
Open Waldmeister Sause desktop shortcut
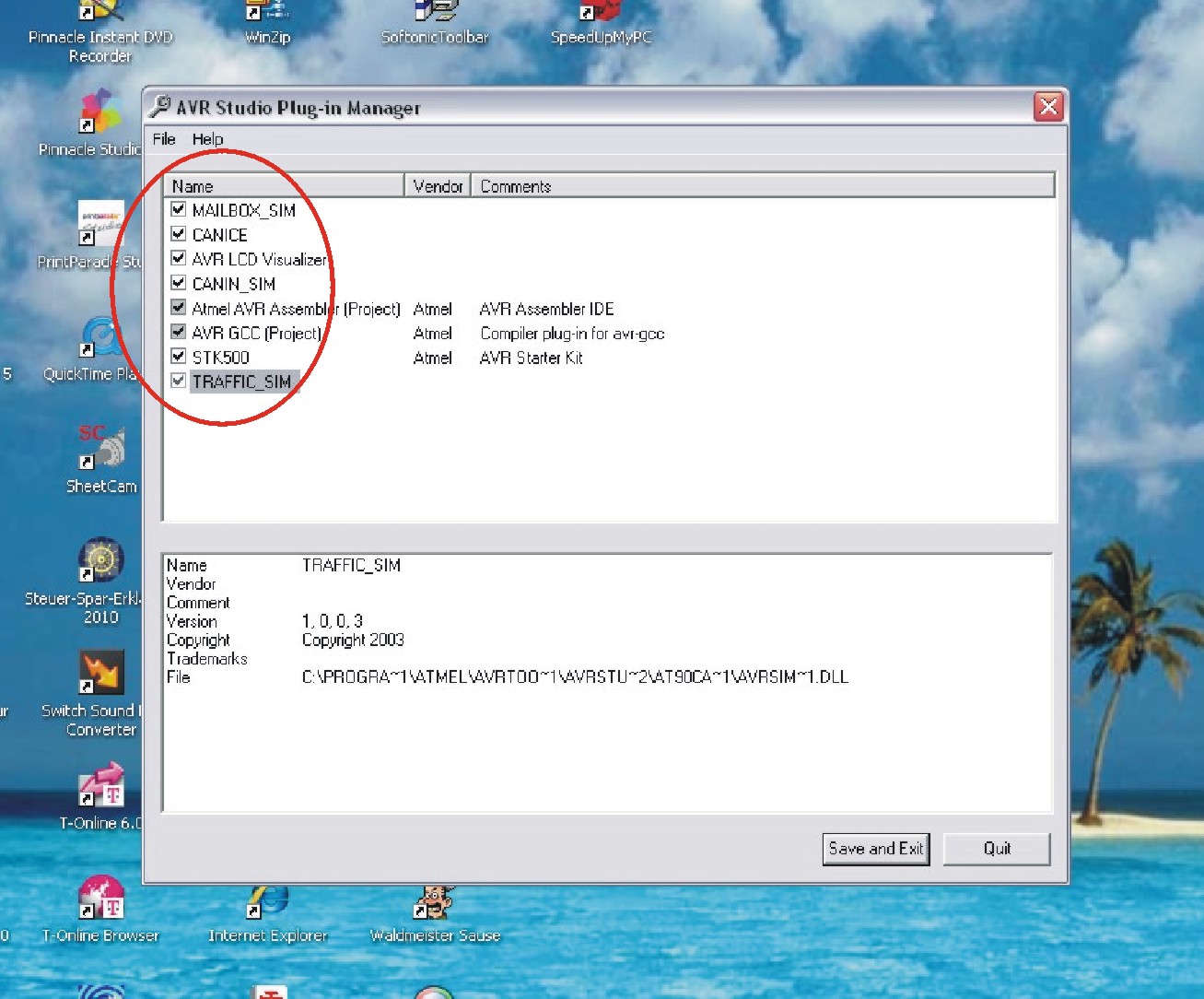pyautogui.click(x=435, y=912)
